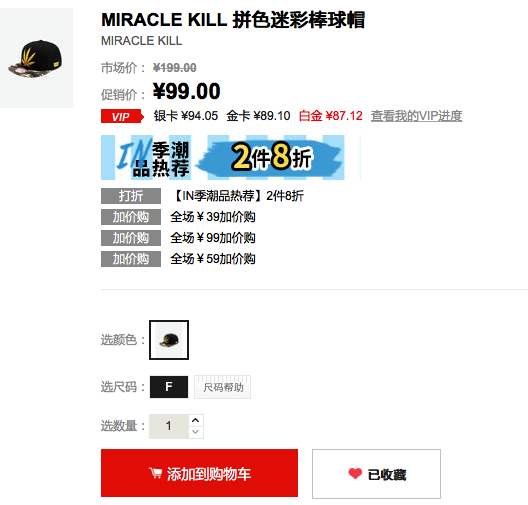Screen dimensions: 528x505
Task: Open the 尺码帮助 size guide
Action: click(223, 387)
